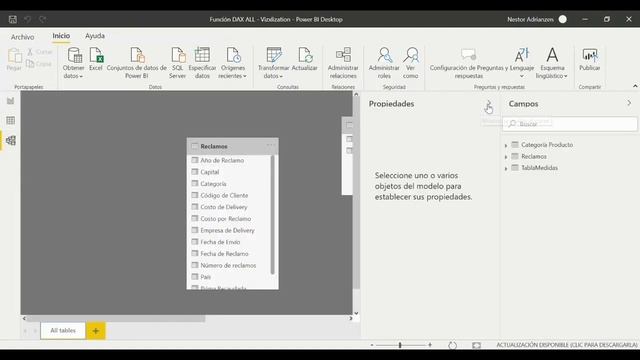Viewport: 640px width, 360px height.
Task: Select the Código de Cliente field
Action: [x=224, y=196]
